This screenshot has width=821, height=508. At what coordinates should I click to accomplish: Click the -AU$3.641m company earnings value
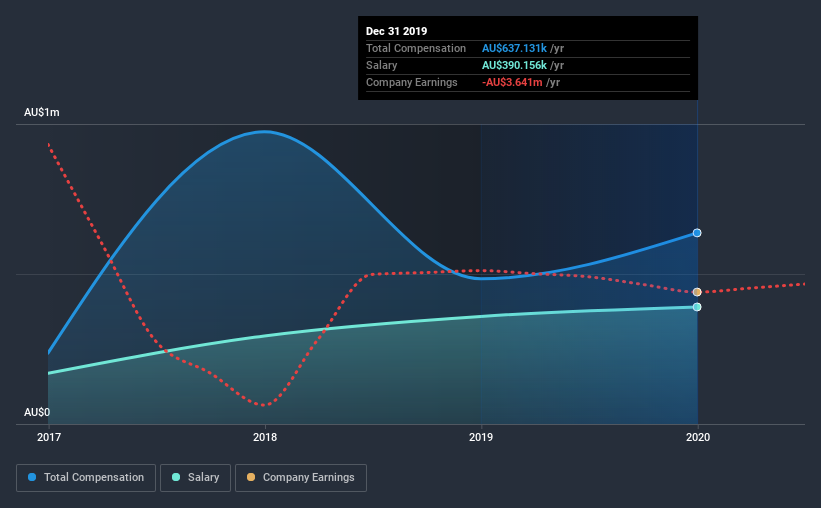pos(512,82)
